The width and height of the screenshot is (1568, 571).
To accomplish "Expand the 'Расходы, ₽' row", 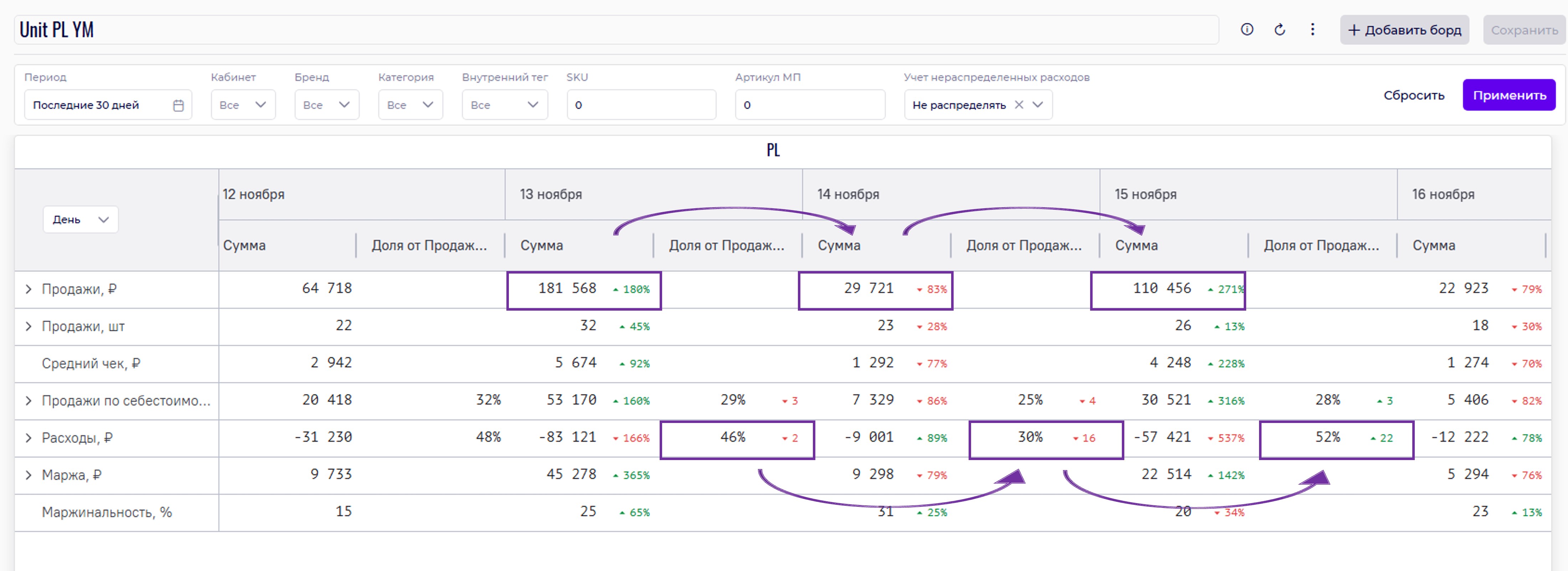I will (28, 438).
